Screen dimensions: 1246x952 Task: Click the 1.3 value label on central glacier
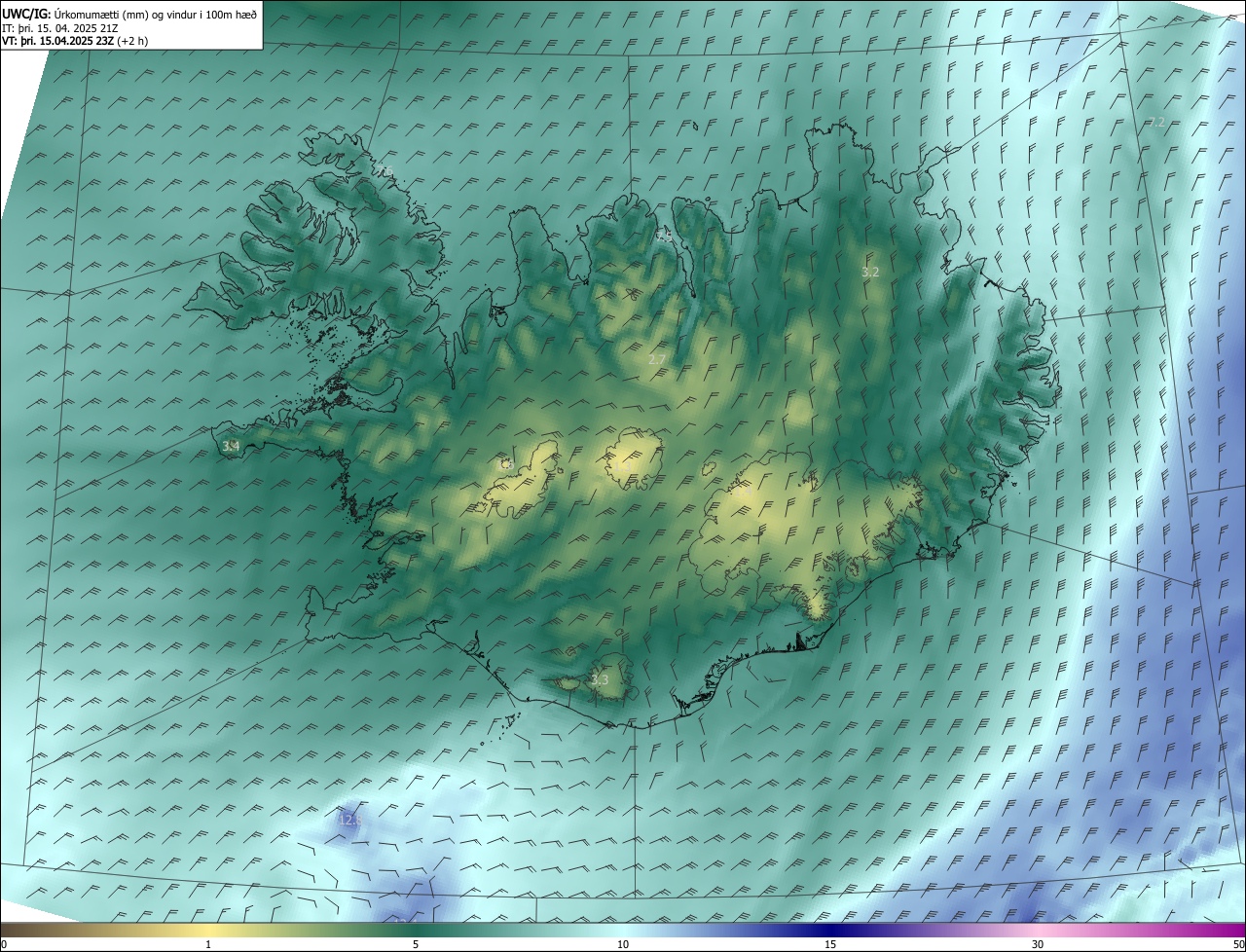621,465
